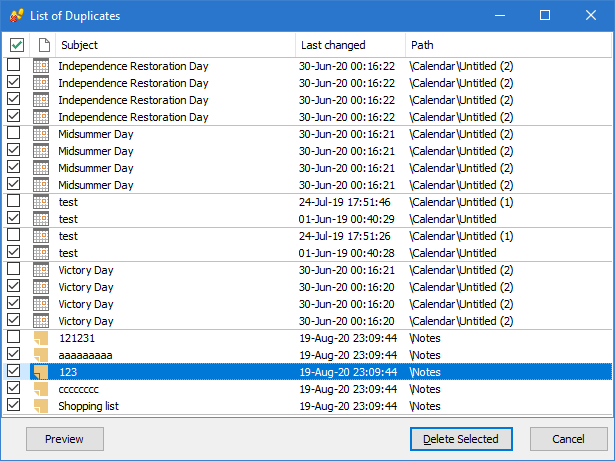Viewport: 615px width, 461px height.
Task: Sort by the Last changed column header
Action: coord(350,45)
